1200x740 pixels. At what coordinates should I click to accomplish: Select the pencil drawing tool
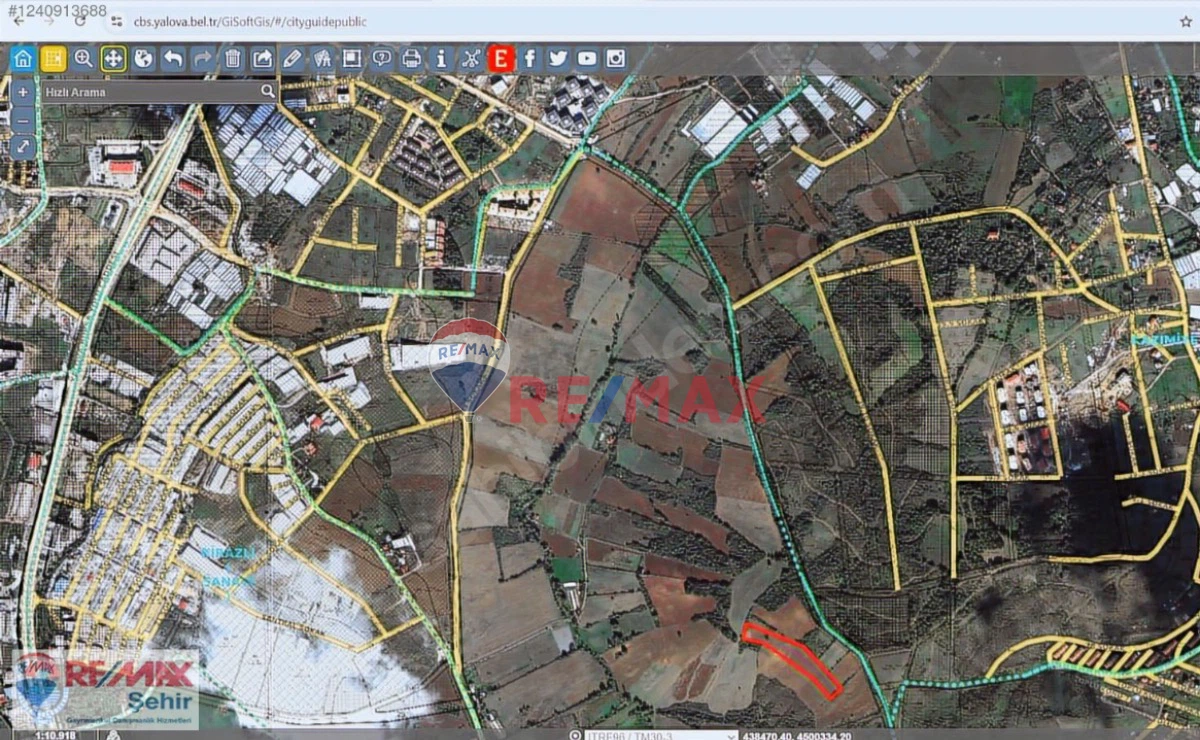pos(292,59)
